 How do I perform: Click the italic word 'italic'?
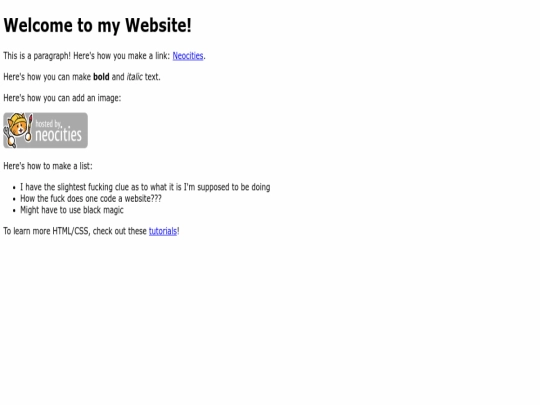(x=134, y=77)
